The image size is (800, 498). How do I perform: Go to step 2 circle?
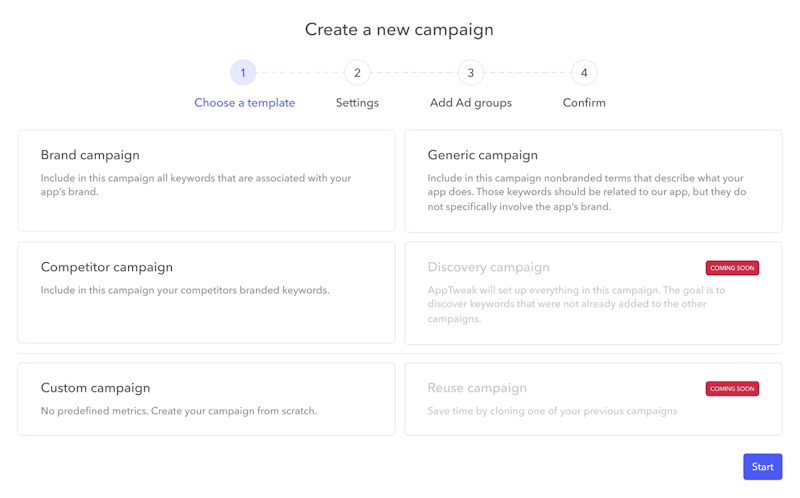pos(357,73)
